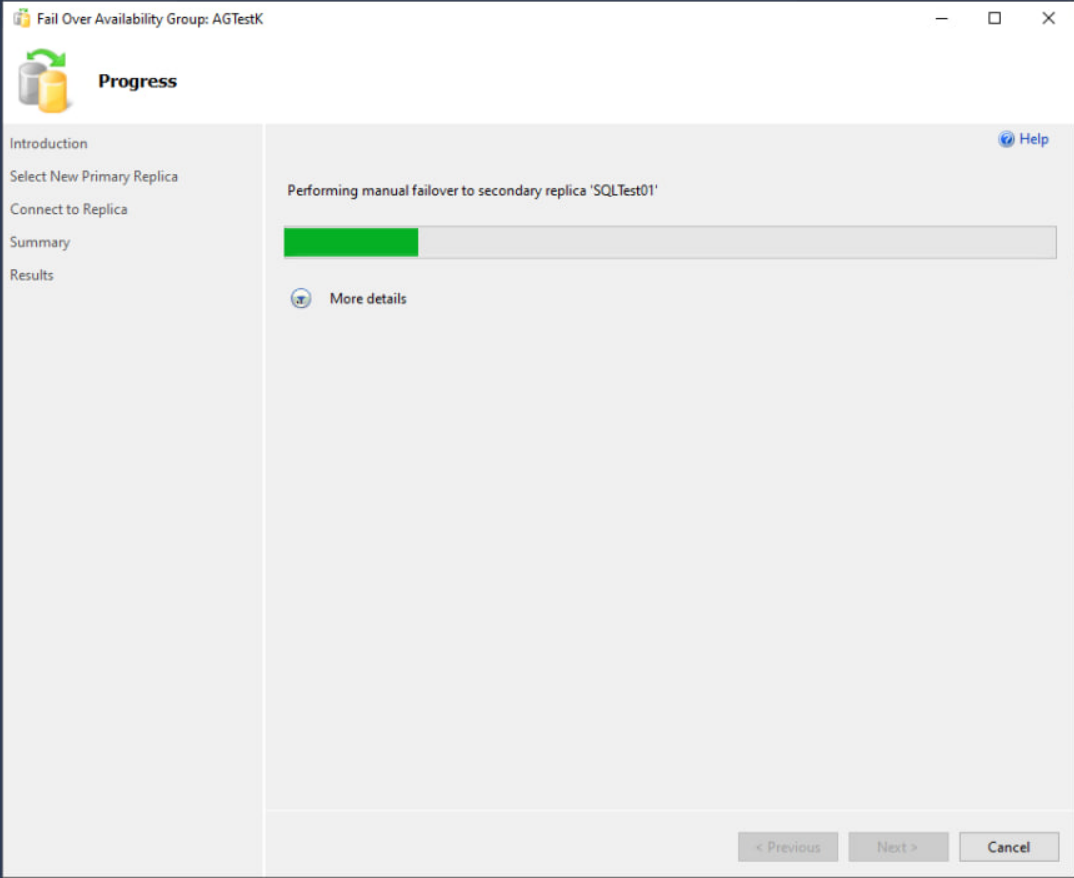Click the < Previous button
The width and height of the screenshot is (1074, 878).
[x=788, y=847]
